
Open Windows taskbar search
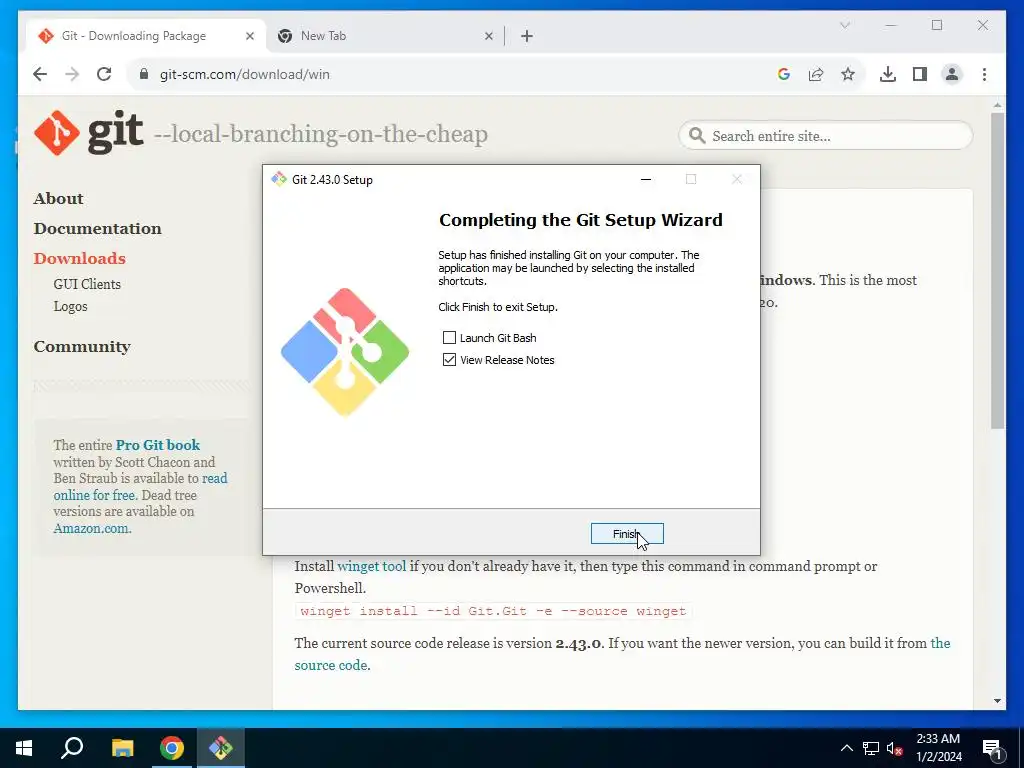(x=72, y=748)
